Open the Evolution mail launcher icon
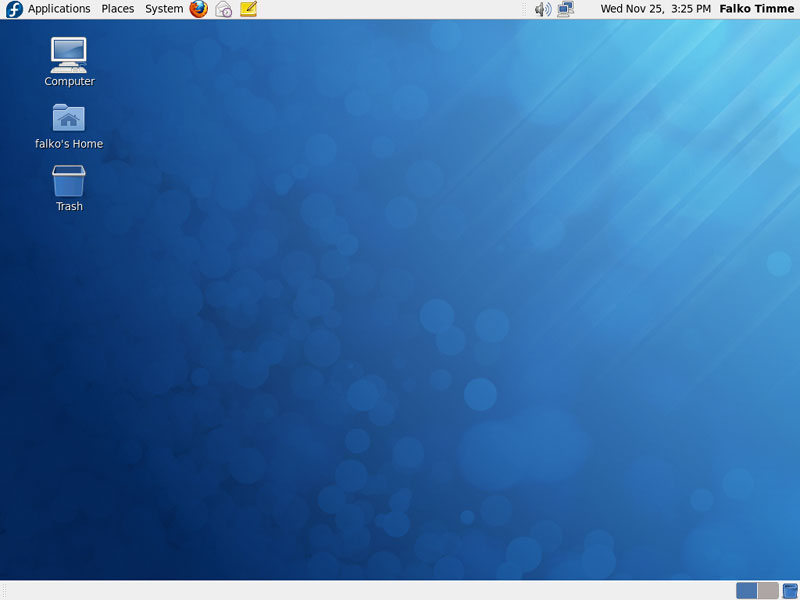This screenshot has width=800, height=600. tap(223, 9)
